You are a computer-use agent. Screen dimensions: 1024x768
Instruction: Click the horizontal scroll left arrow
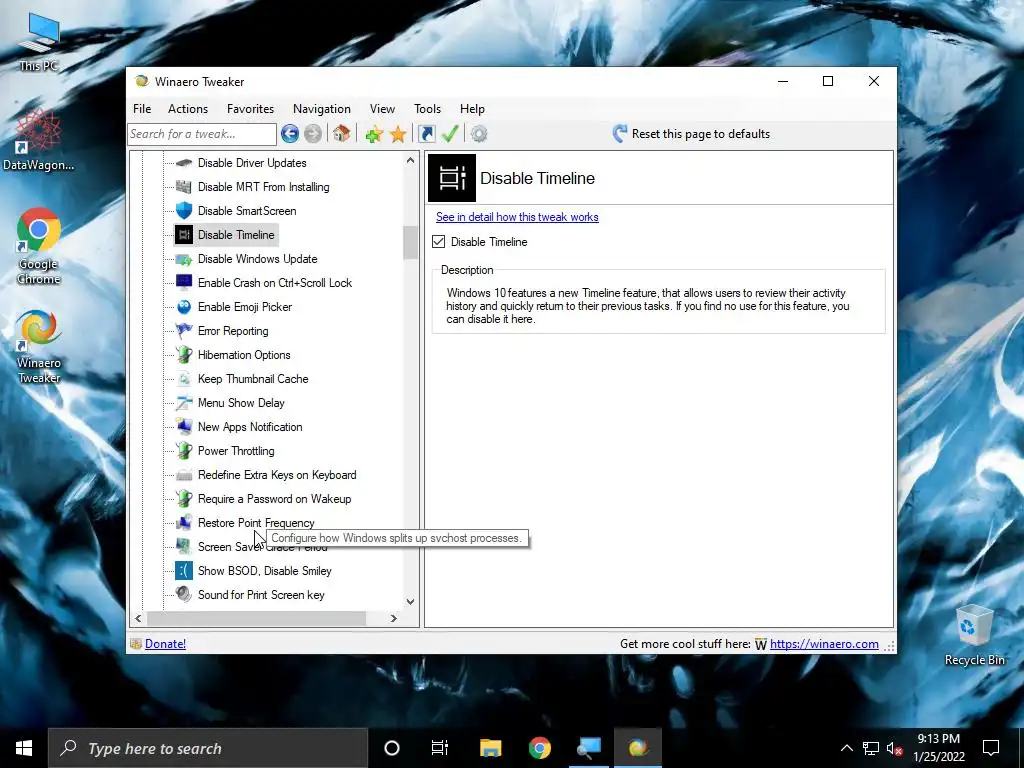(x=138, y=618)
